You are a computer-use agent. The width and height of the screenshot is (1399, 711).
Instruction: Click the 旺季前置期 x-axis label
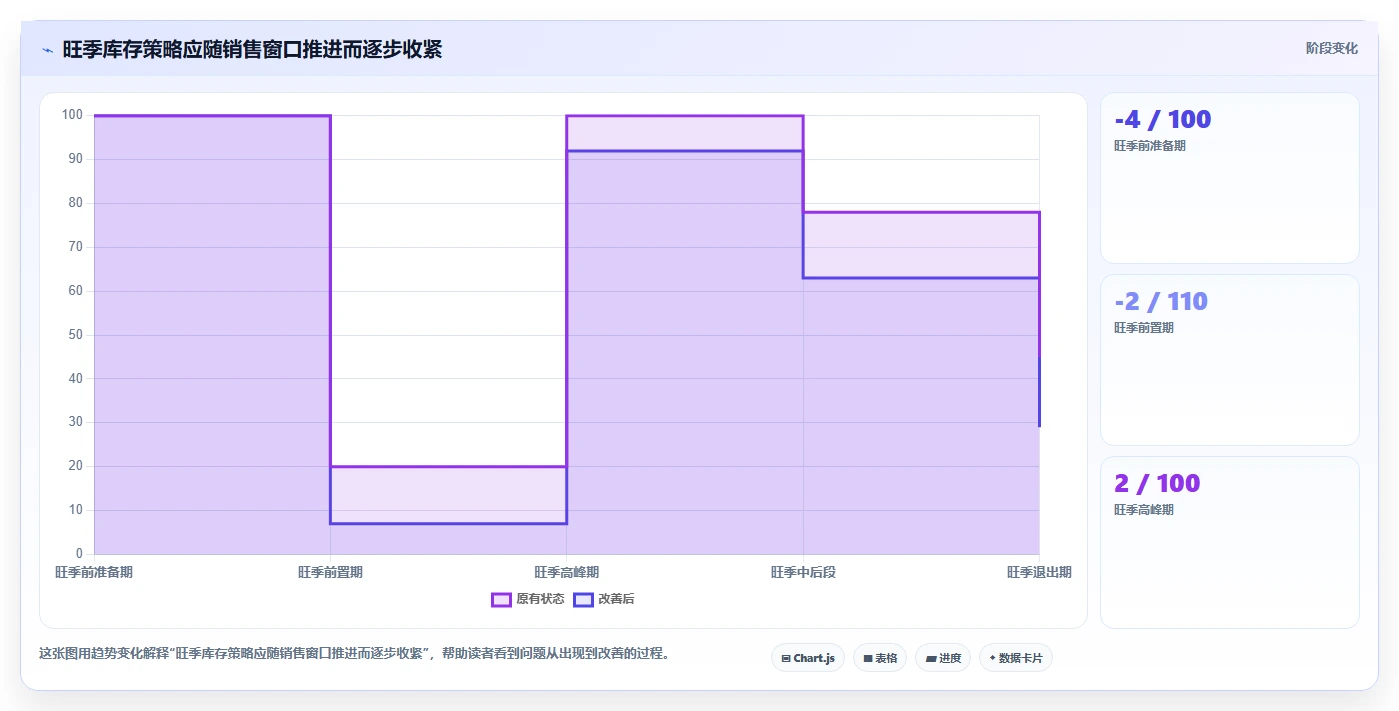[330, 572]
